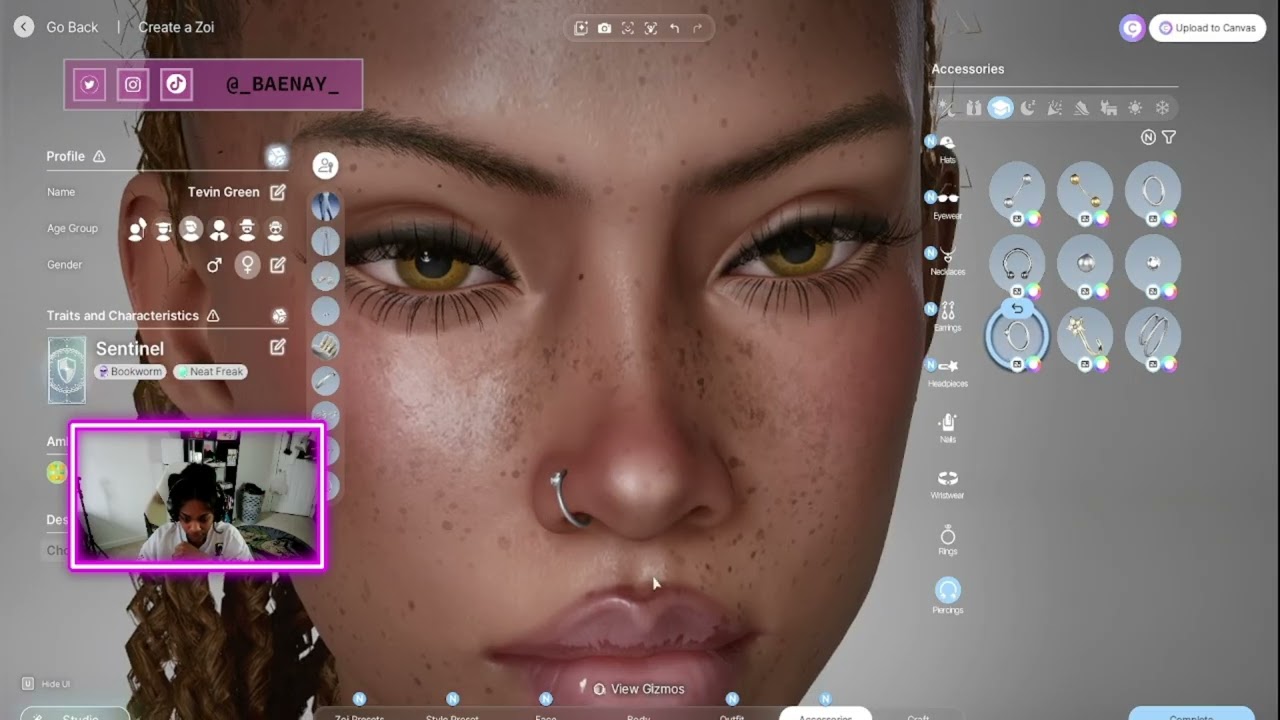Viewport: 1280px width, 720px height.
Task: Select the graduation cap Age Group icon
Action: point(164,229)
